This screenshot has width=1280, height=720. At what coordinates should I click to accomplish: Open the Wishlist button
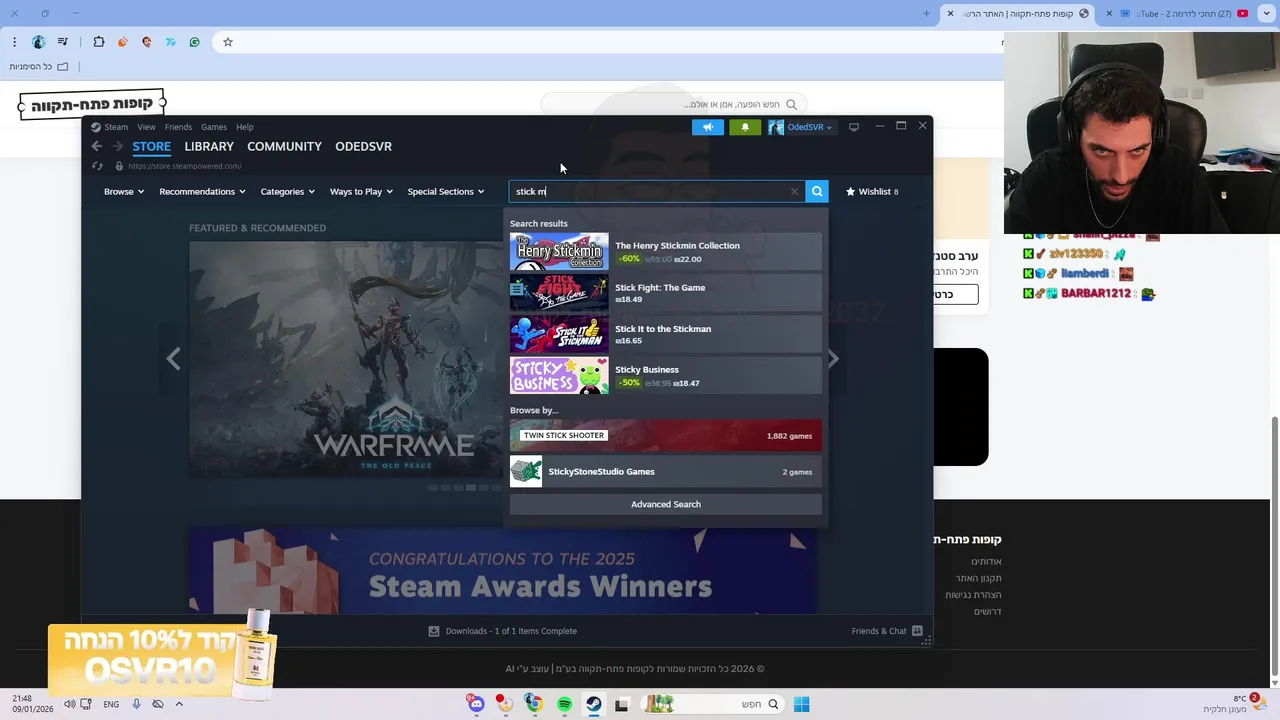coord(872,191)
